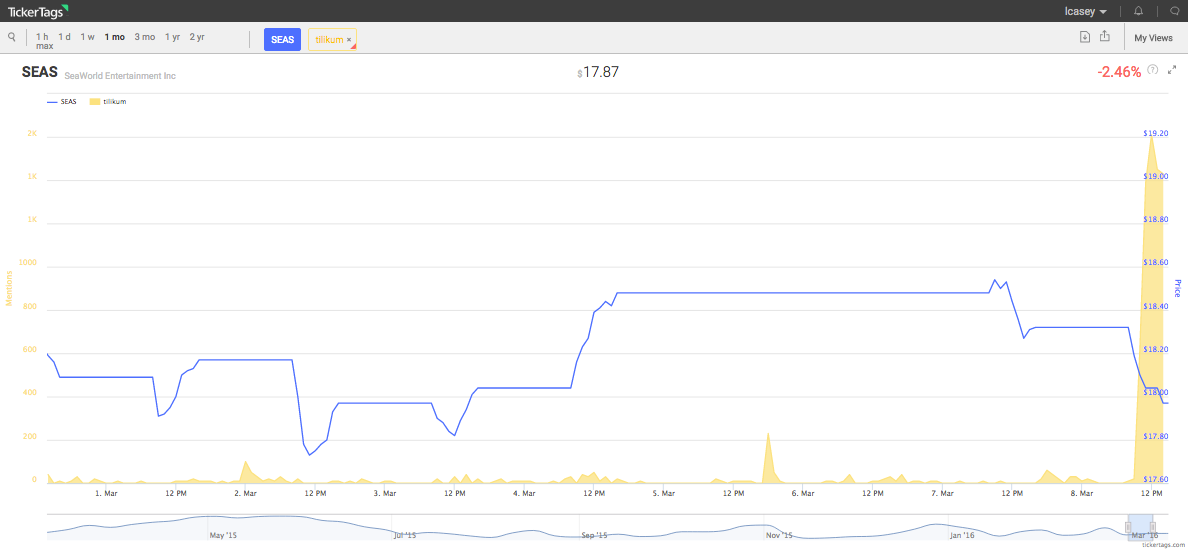Click Sep '15 in navigator timeline
The height and width of the screenshot is (556, 1188).
pyautogui.click(x=594, y=536)
